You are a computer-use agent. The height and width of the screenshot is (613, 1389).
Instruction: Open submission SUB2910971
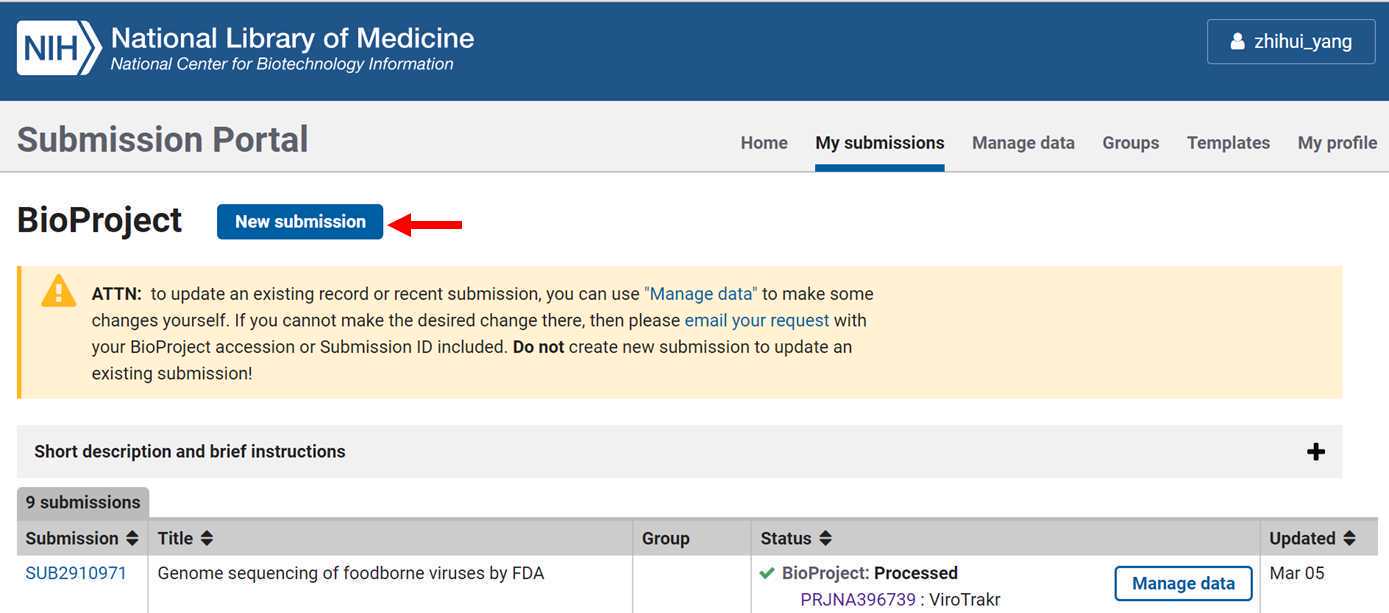[76, 574]
